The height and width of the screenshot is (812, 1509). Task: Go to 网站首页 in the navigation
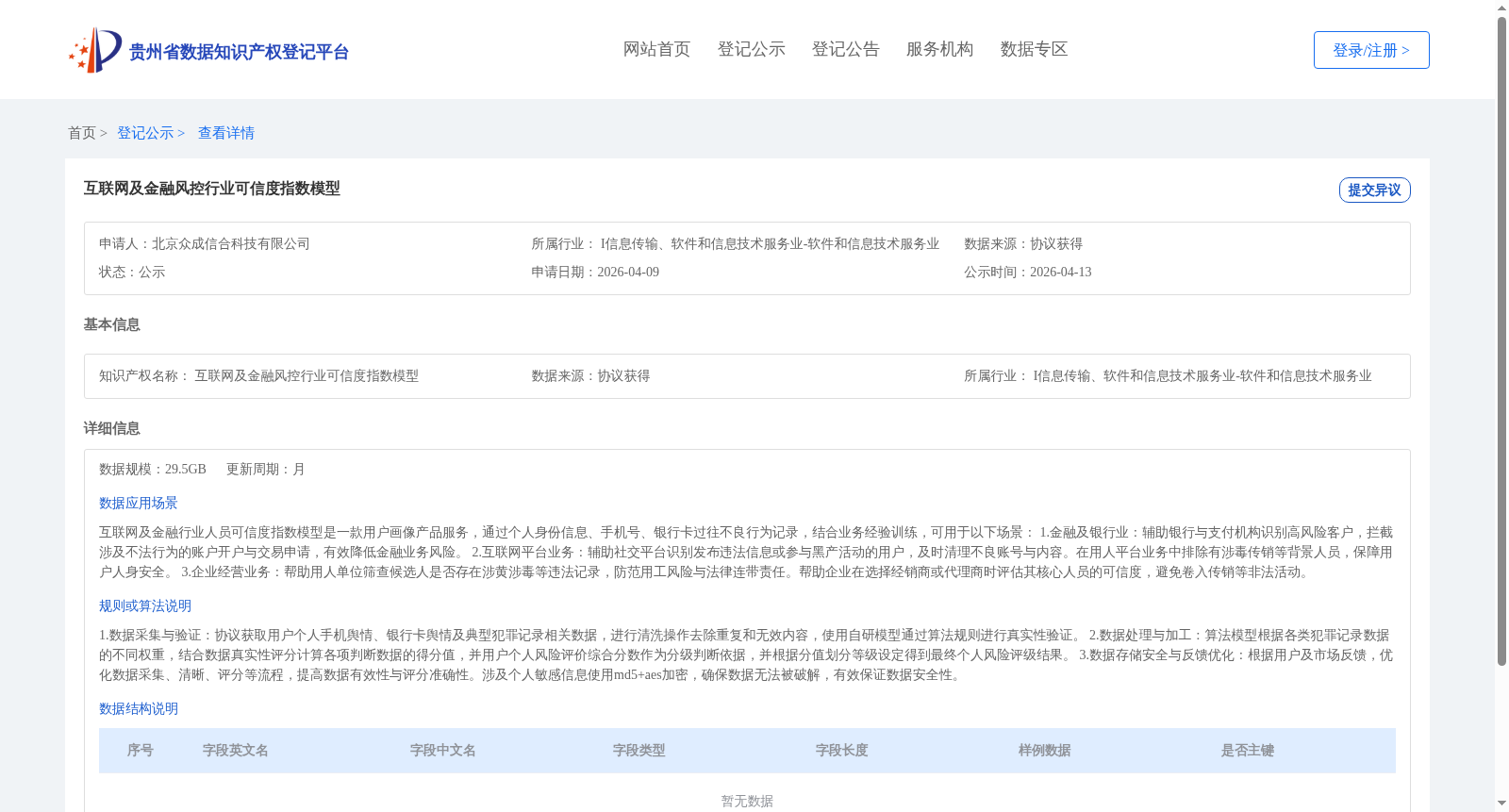click(x=656, y=49)
